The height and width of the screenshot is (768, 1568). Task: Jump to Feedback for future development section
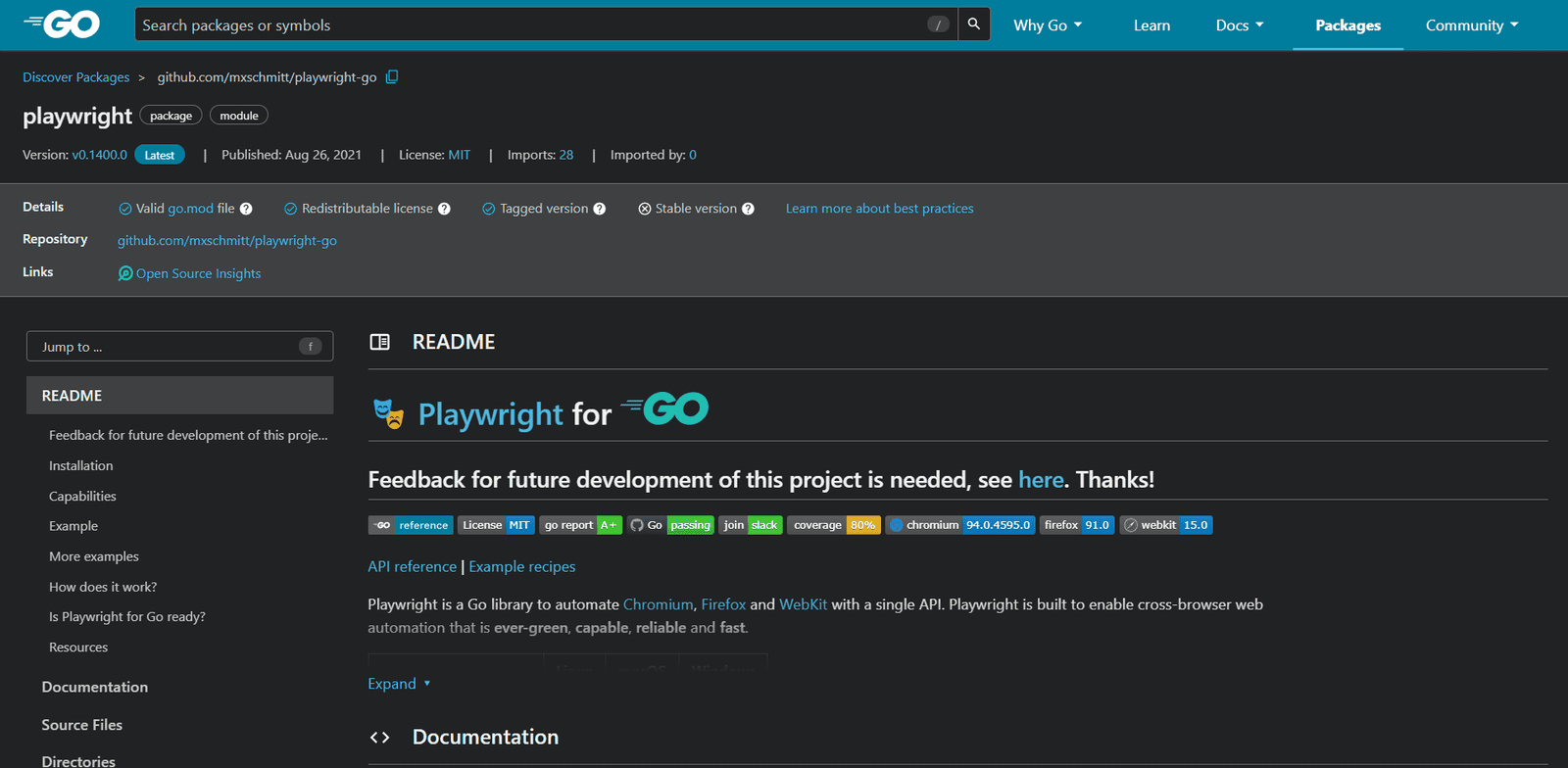[x=188, y=435]
